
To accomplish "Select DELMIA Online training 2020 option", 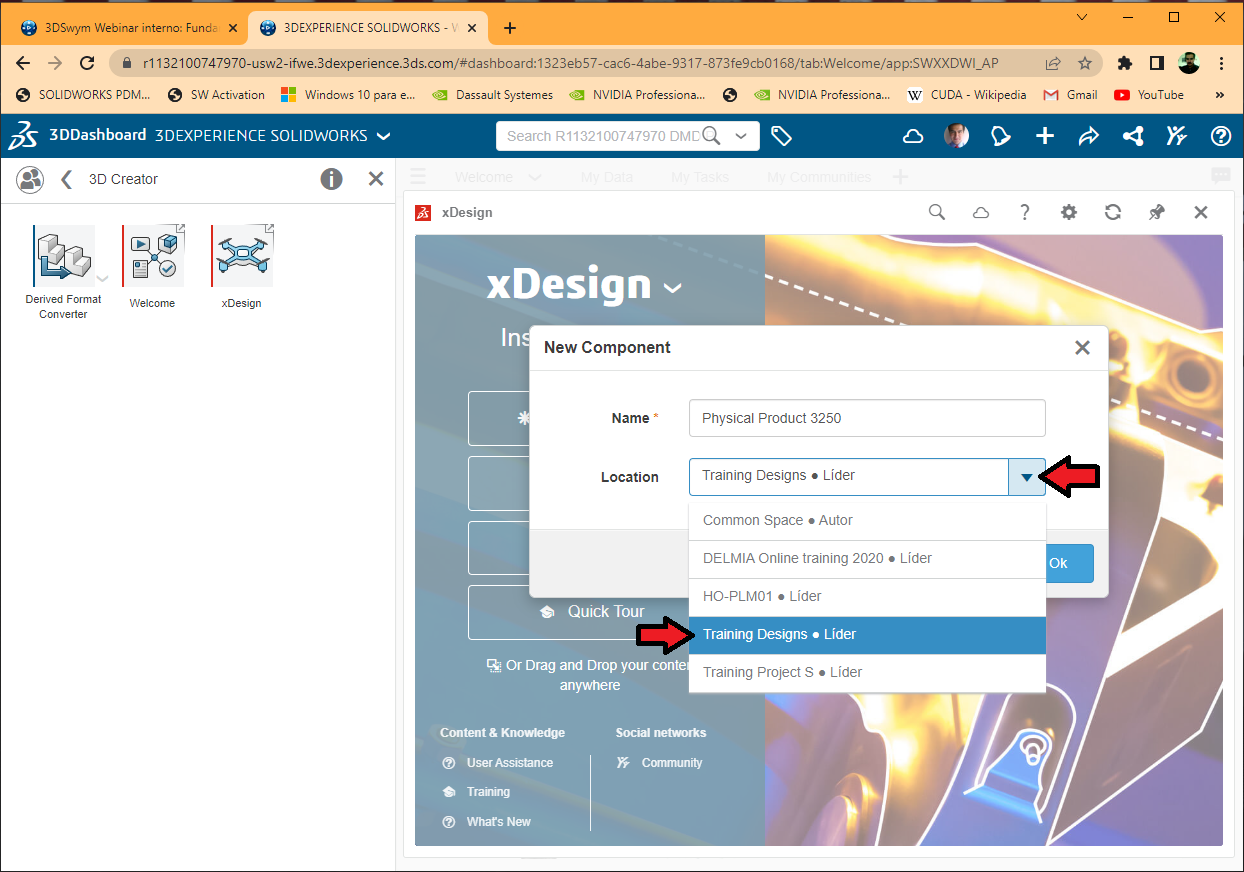I will pyautogui.click(x=867, y=559).
